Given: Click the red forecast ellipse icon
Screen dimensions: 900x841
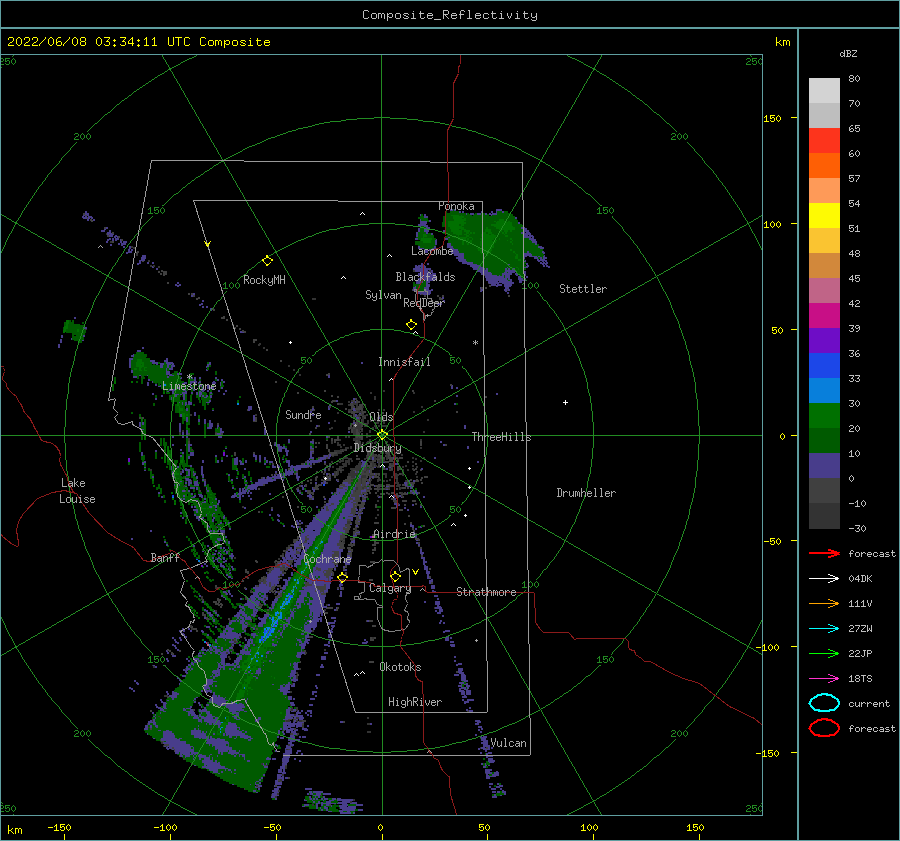Looking at the screenshot, I should pos(824,728).
